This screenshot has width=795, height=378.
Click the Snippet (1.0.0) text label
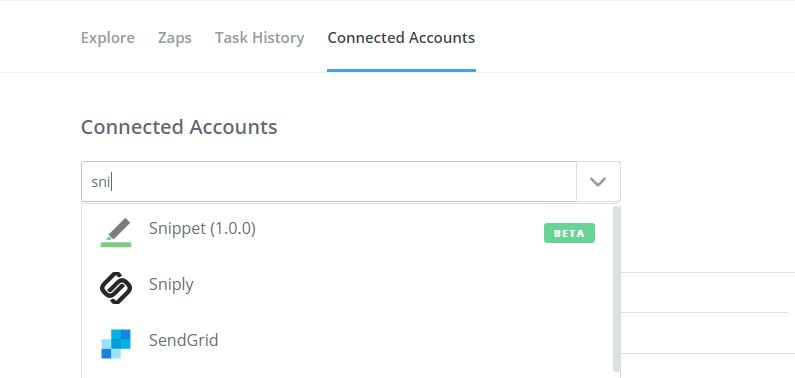pos(202,229)
